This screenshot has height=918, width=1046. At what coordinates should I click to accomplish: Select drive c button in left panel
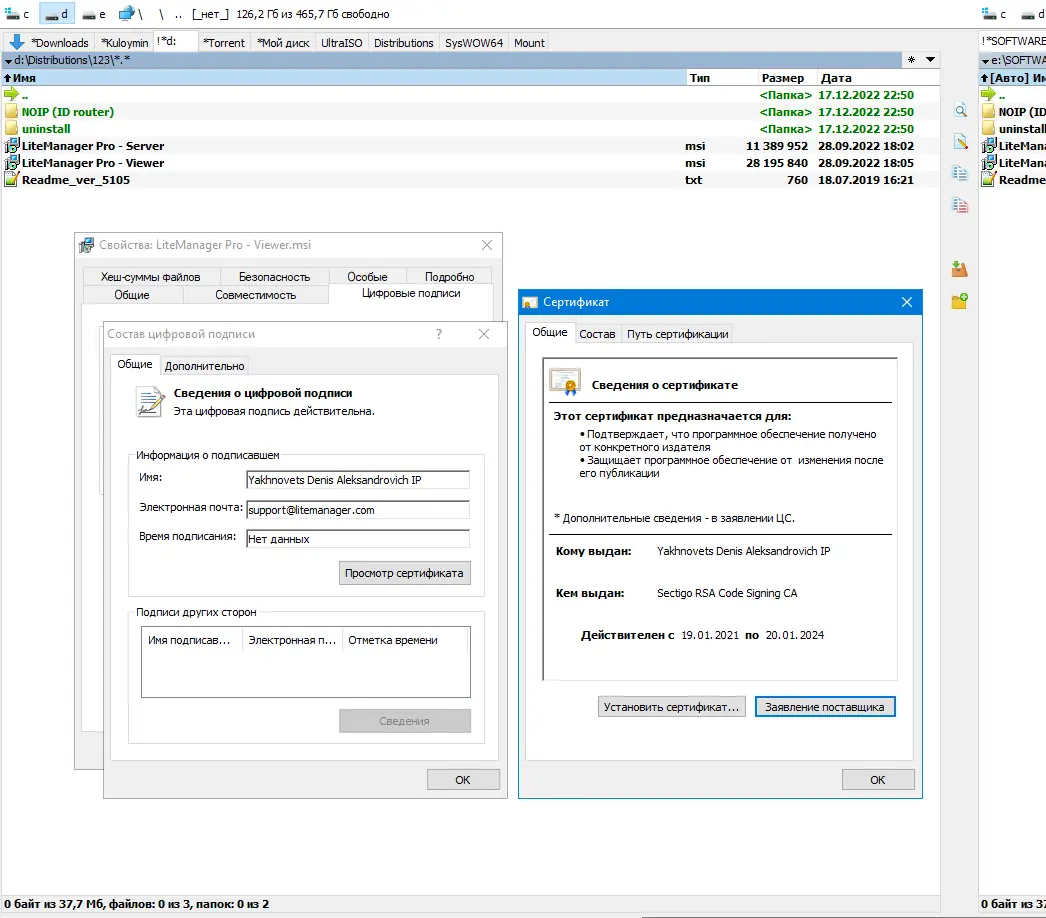[17, 13]
